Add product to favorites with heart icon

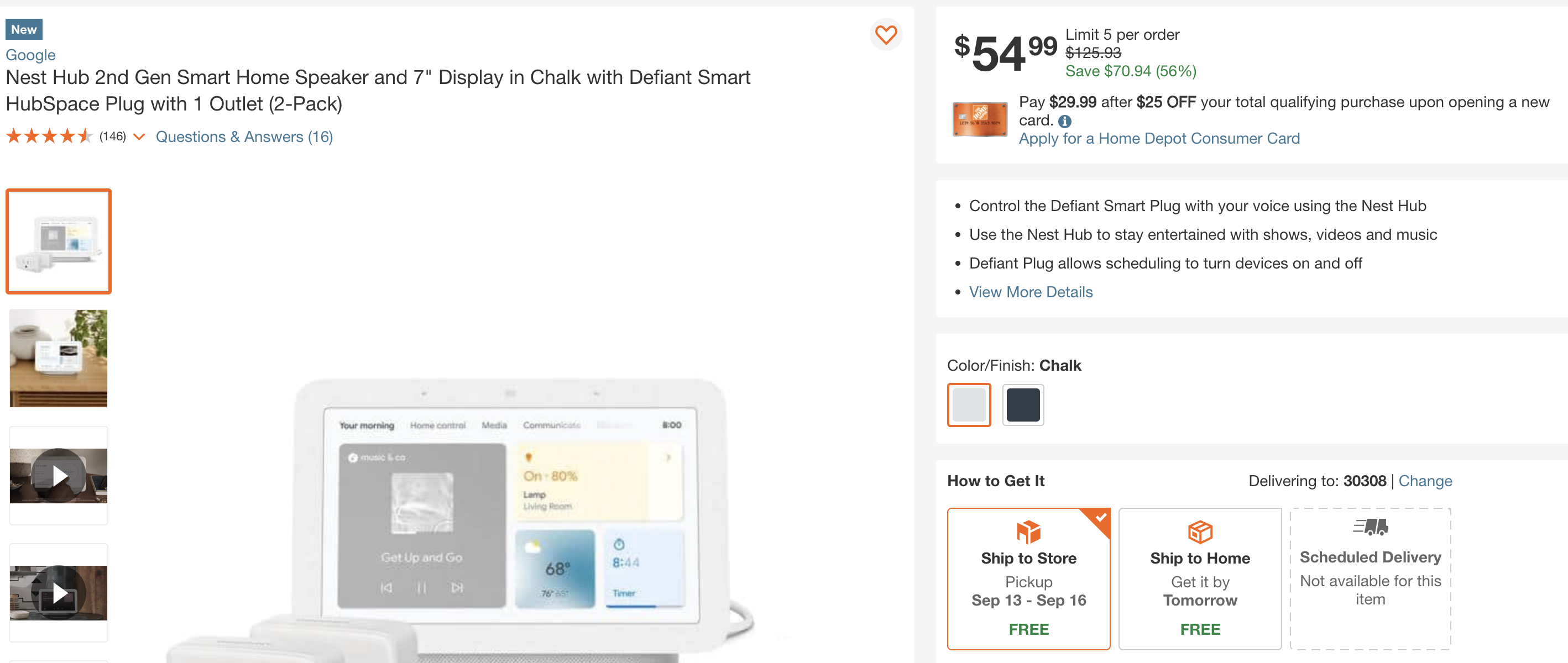click(886, 35)
